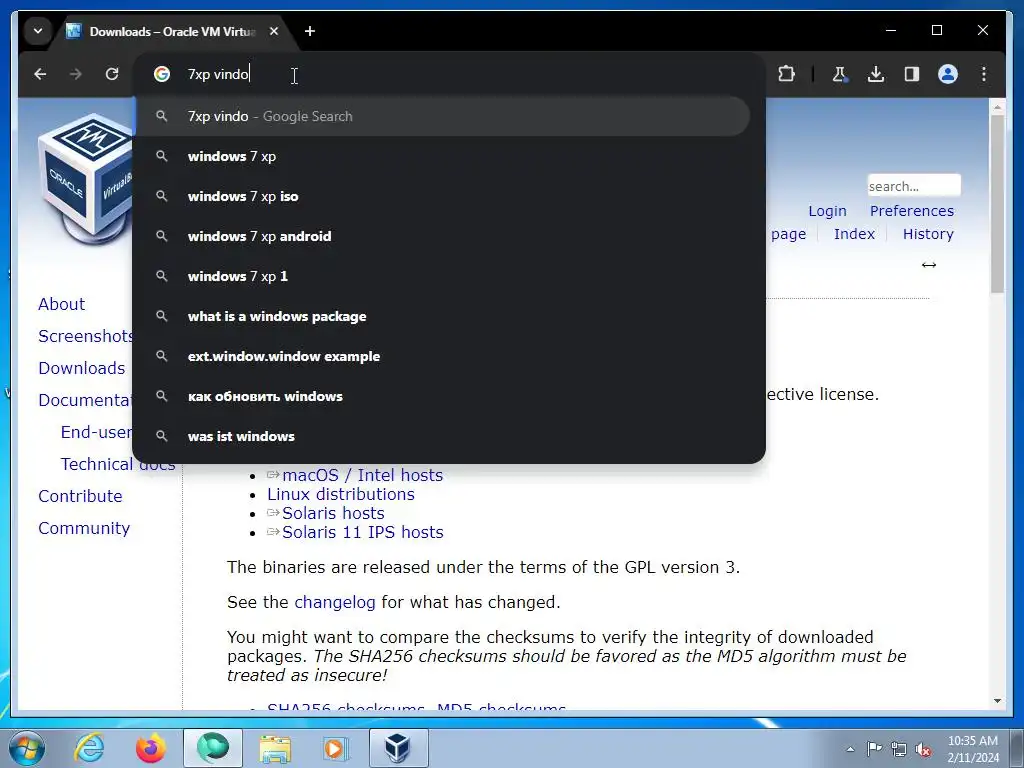The height and width of the screenshot is (768, 1024).
Task: Close the Downloads – Oracle VM VirtualBox tab
Action: (x=274, y=31)
